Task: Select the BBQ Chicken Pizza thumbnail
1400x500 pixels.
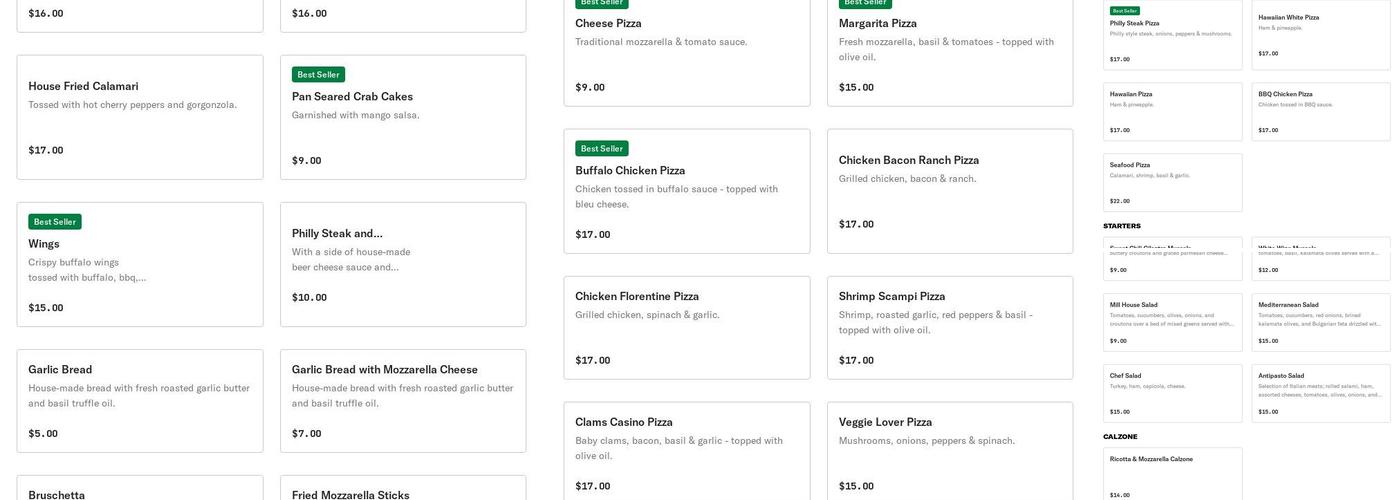Action: (1320, 111)
